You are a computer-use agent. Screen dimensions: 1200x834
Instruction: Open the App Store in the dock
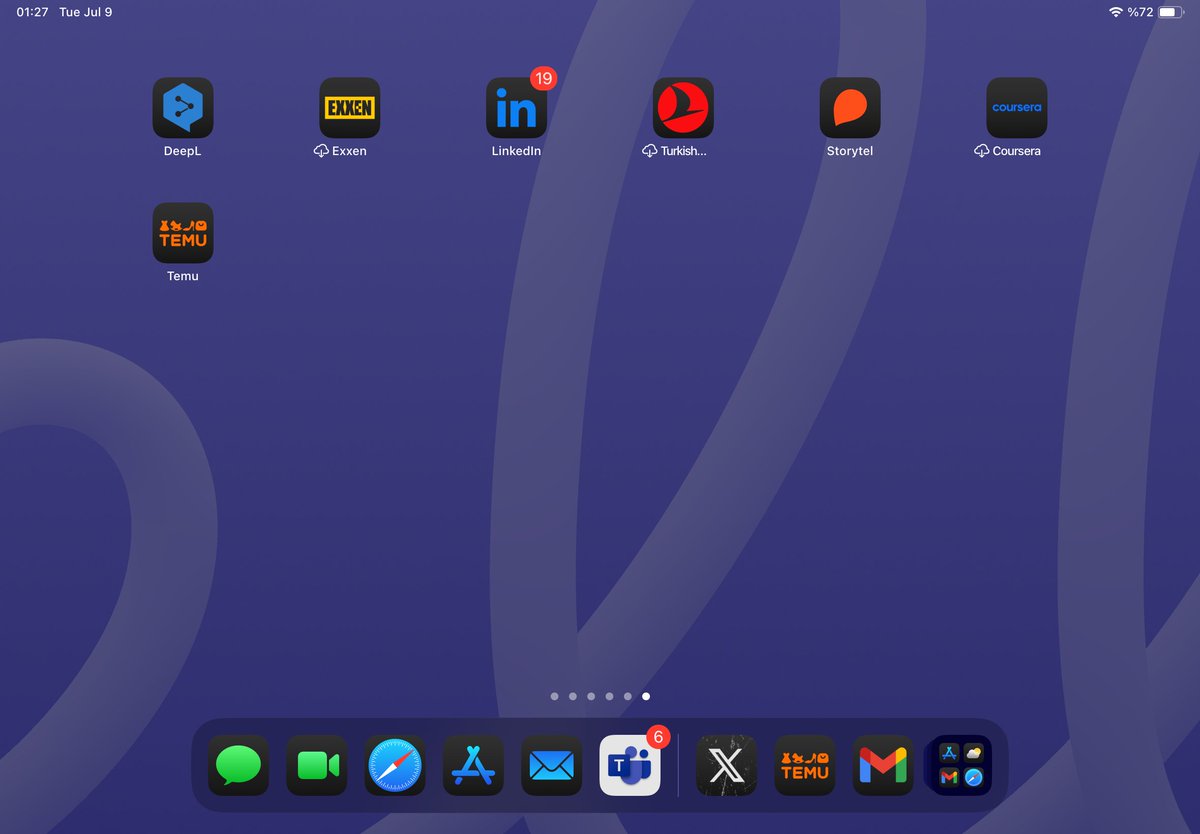[473, 766]
